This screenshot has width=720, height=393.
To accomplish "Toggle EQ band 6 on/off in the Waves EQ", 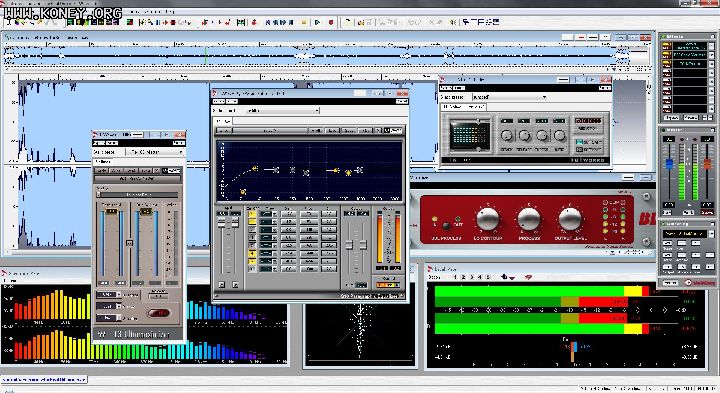I will [x=252, y=253].
